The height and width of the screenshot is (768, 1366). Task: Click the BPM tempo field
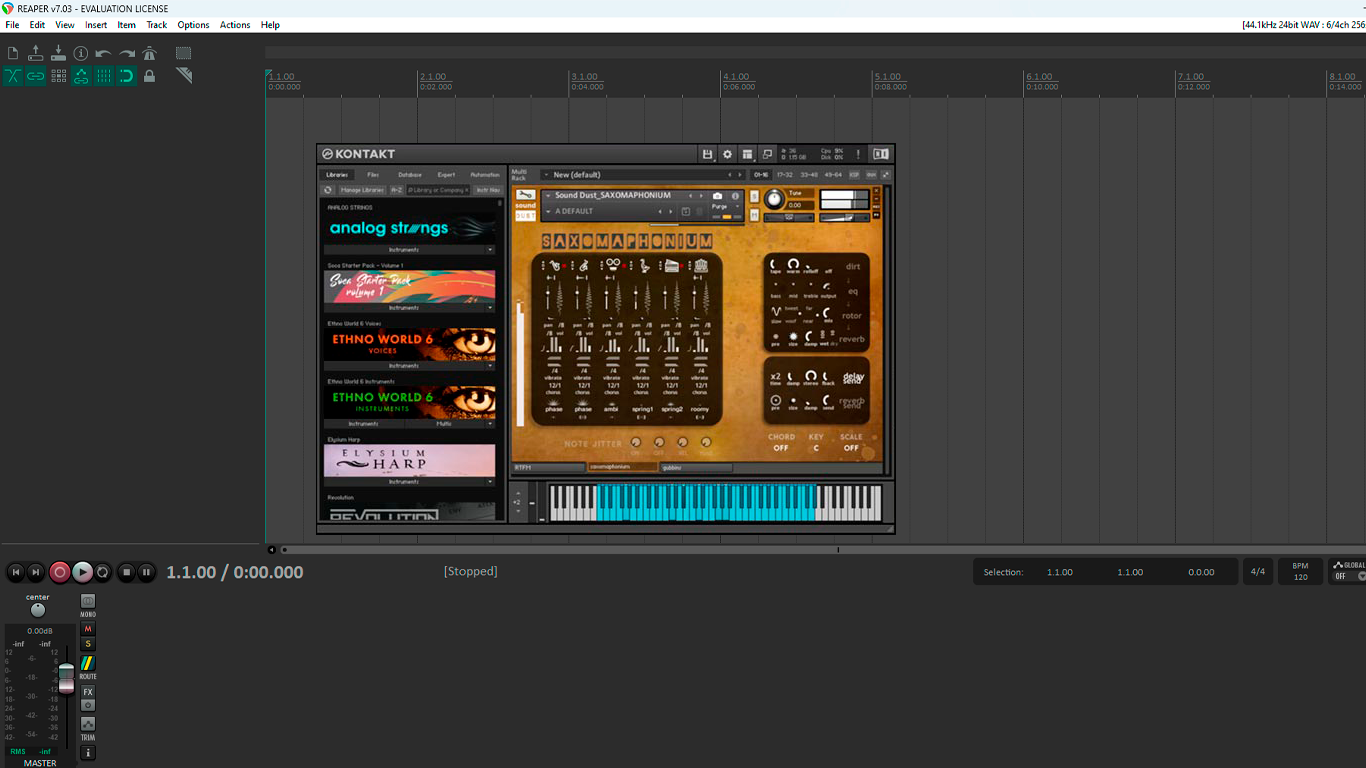click(x=1300, y=572)
